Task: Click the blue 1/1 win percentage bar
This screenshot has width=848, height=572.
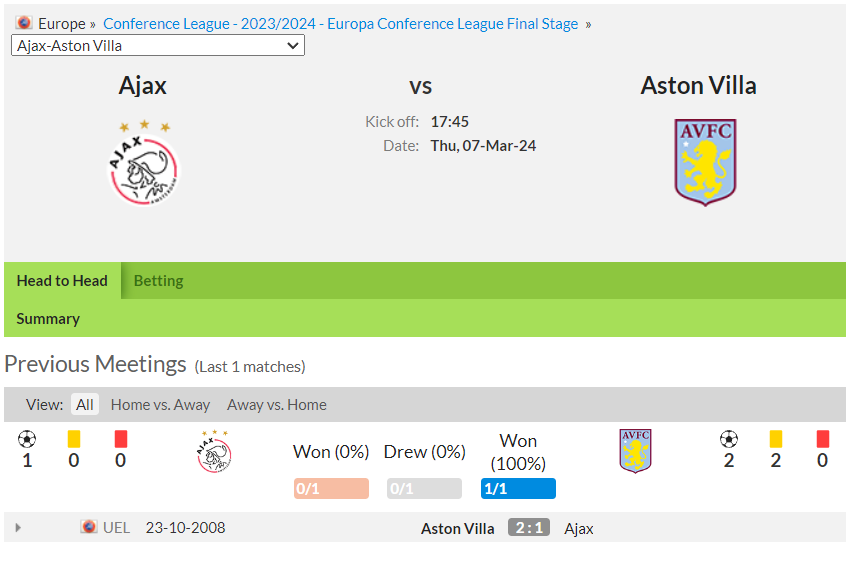Action: (518, 488)
